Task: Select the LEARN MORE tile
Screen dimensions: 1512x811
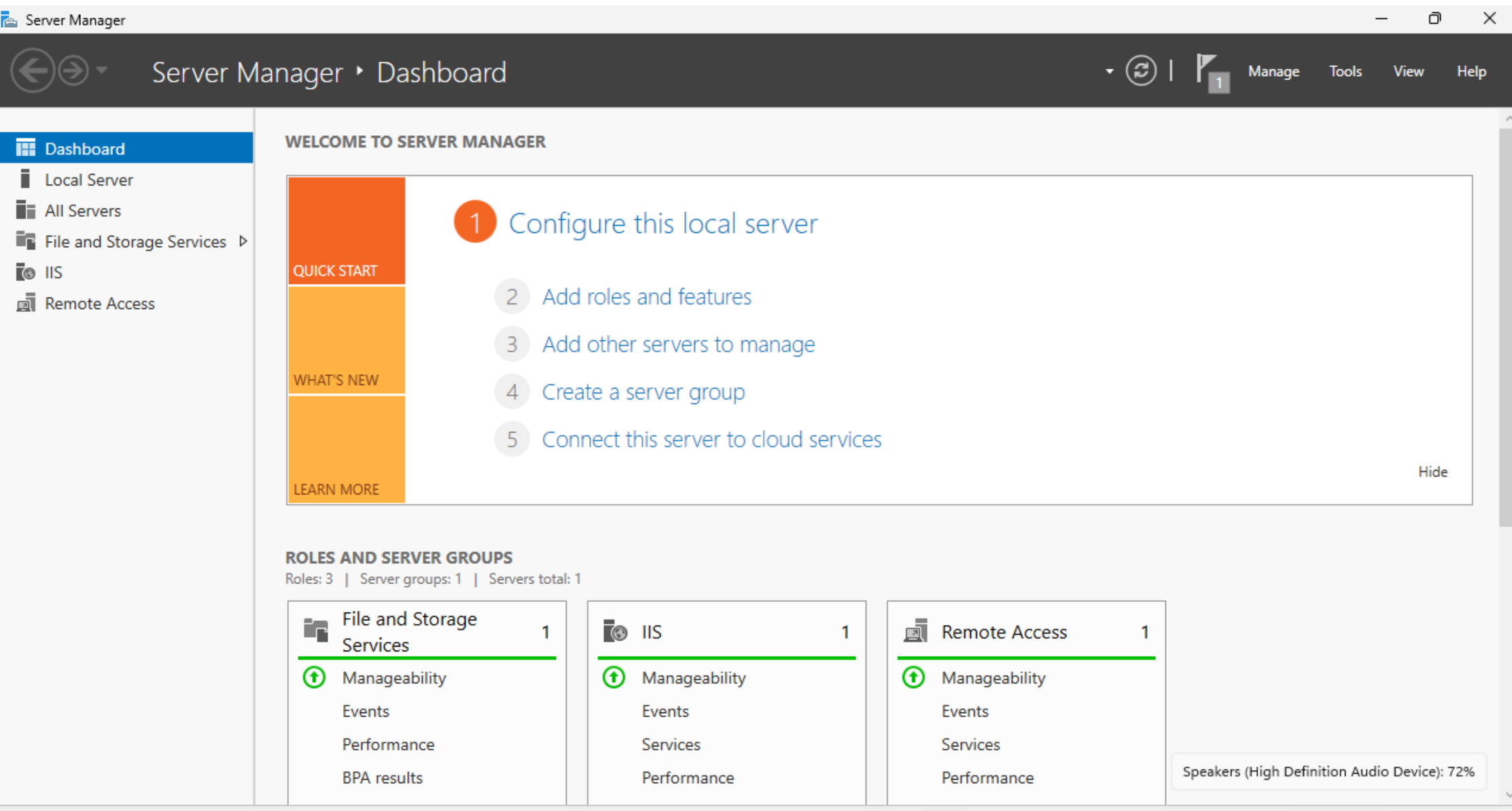Action: coord(347,450)
